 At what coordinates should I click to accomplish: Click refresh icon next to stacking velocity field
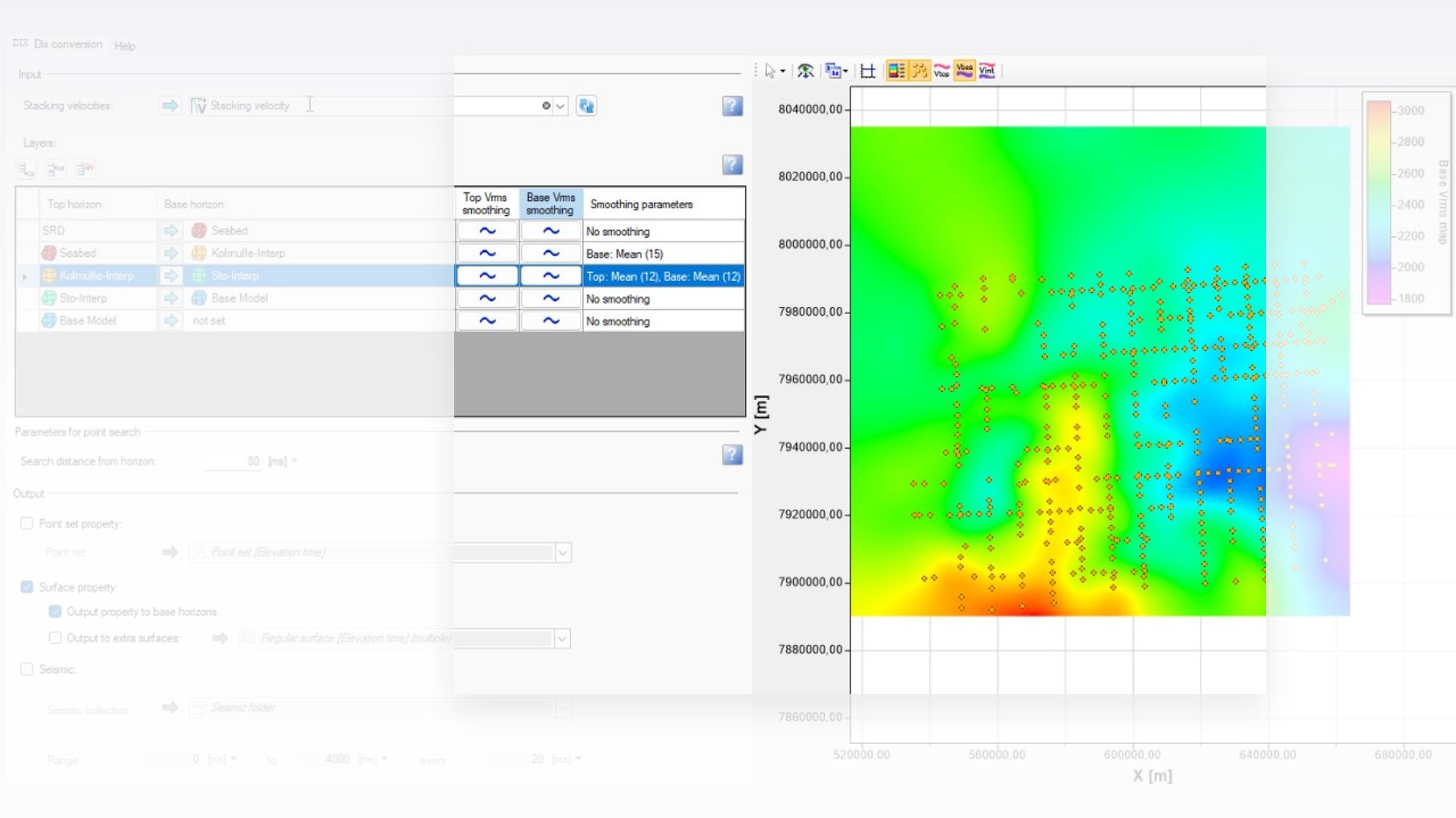586,105
